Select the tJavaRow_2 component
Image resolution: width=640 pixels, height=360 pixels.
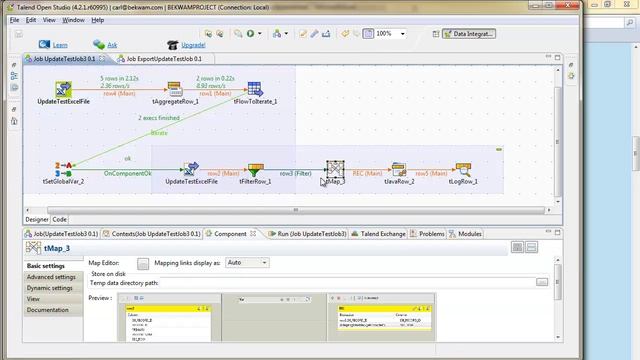[398, 169]
